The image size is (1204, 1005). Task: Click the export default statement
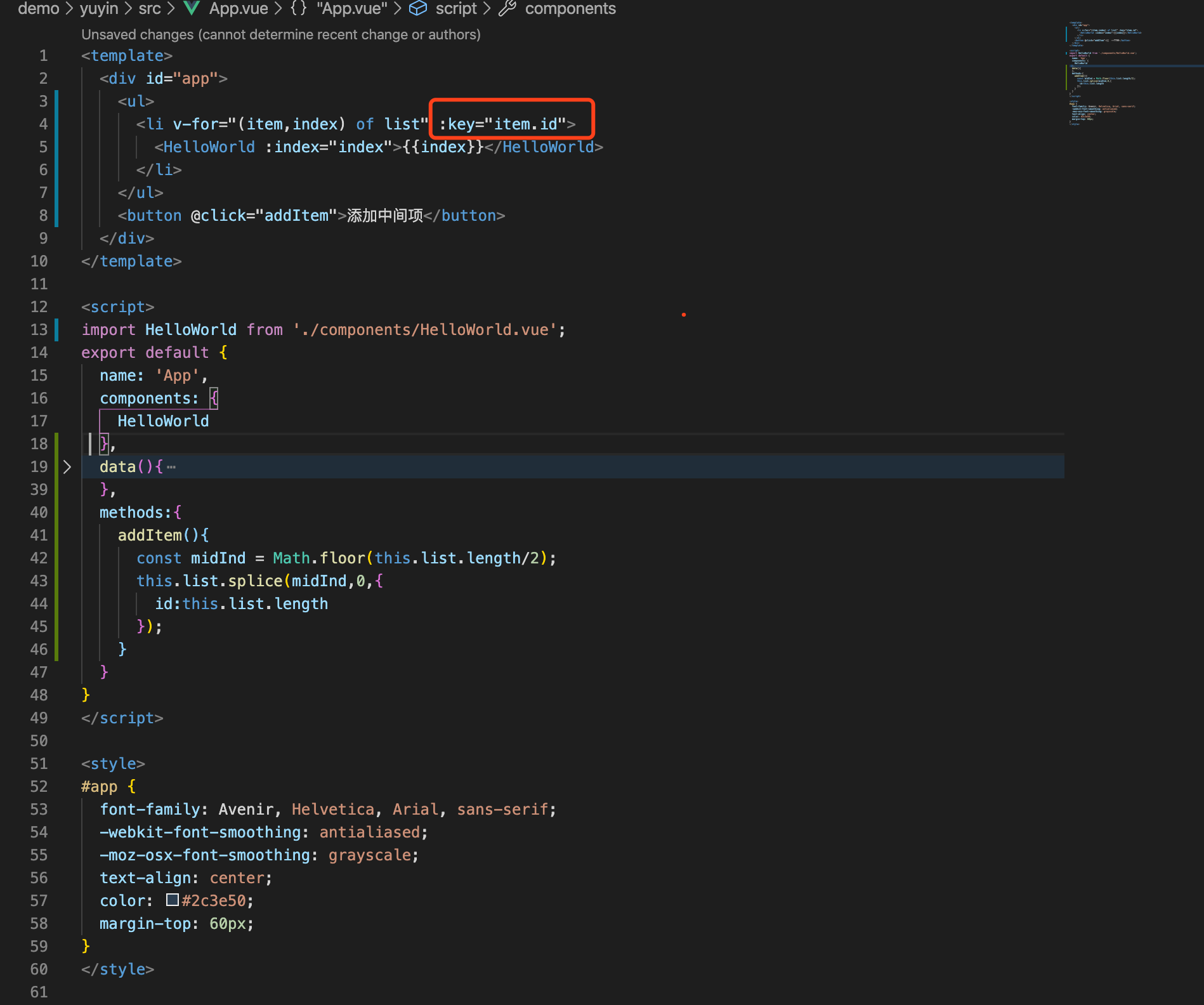[x=145, y=353]
